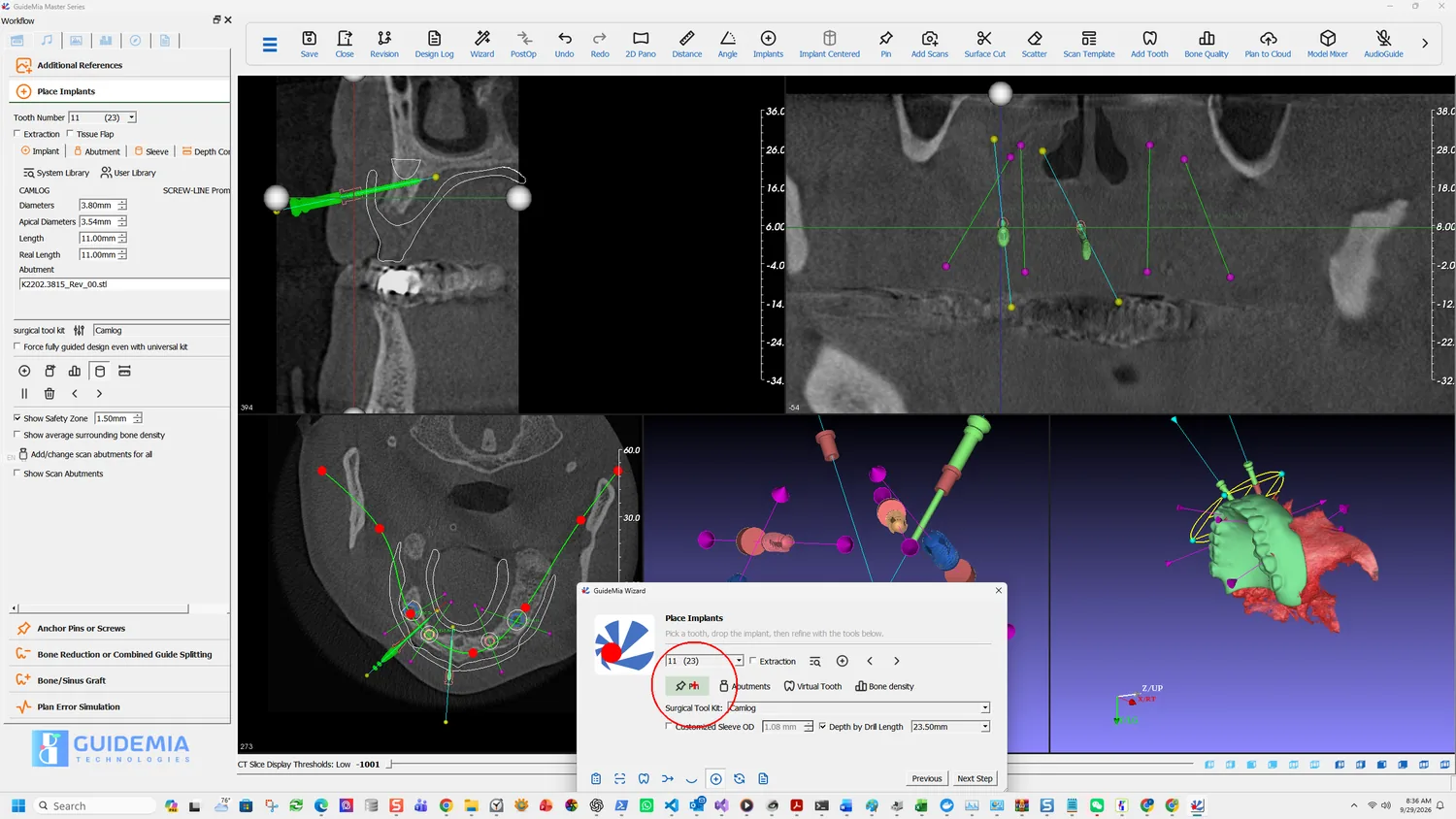Screen dimensions: 1456x819
Task: Expand Bone Reduction or Combined Guide Splitting
Action: [119, 654]
